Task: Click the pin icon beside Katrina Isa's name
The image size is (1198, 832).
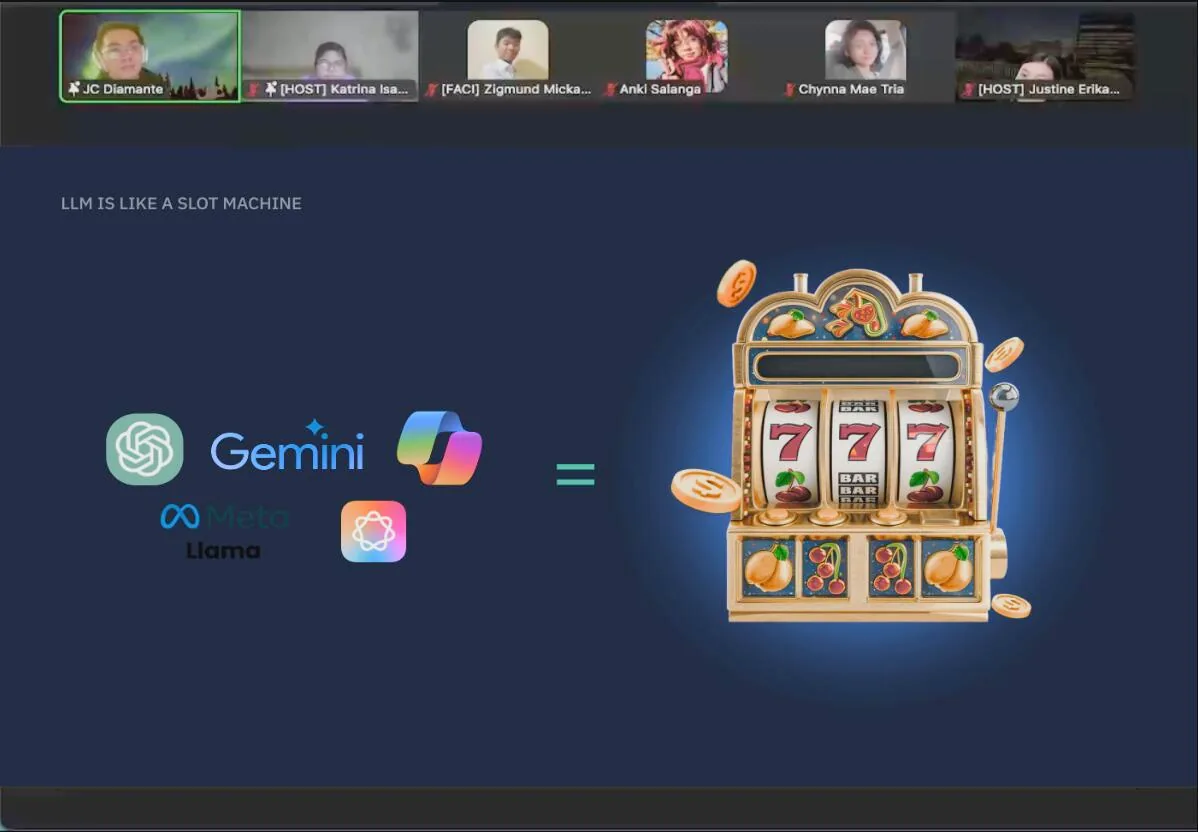Action: tap(270, 89)
